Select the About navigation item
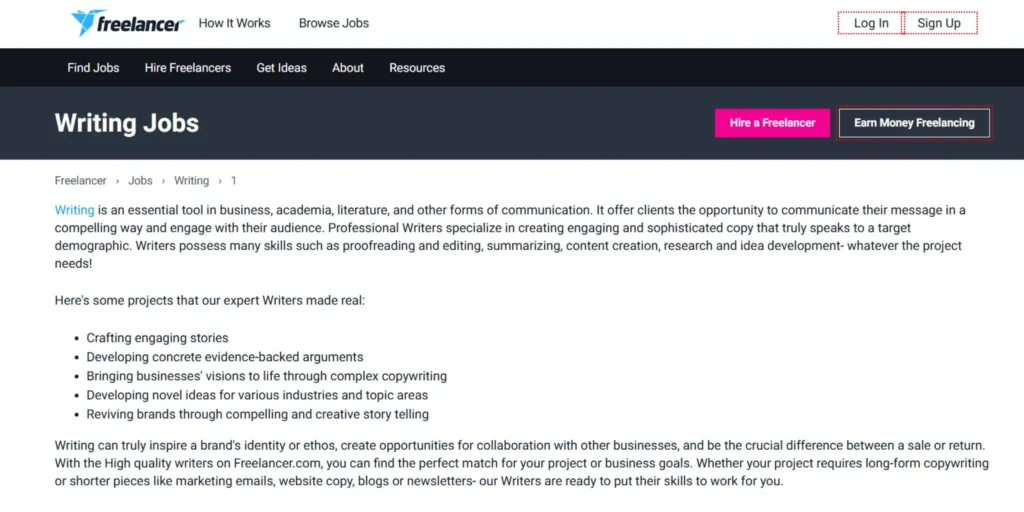1024x512 pixels. [x=348, y=68]
